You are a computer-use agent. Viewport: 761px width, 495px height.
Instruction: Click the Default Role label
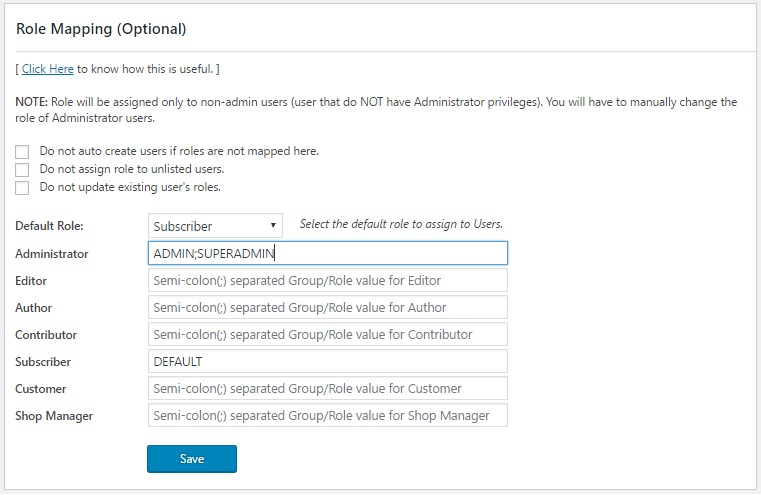click(x=50, y=226)
